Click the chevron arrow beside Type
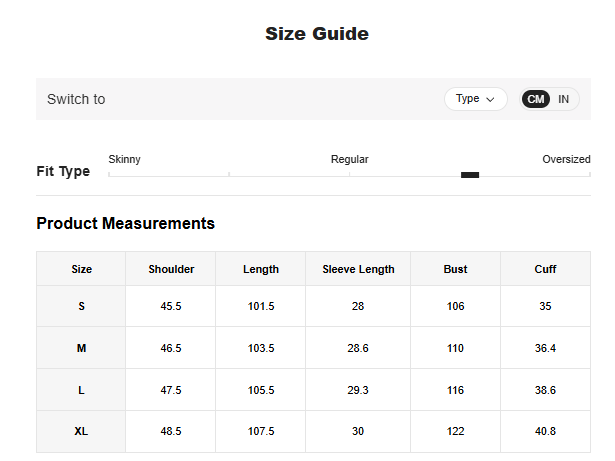 point(490,99)
